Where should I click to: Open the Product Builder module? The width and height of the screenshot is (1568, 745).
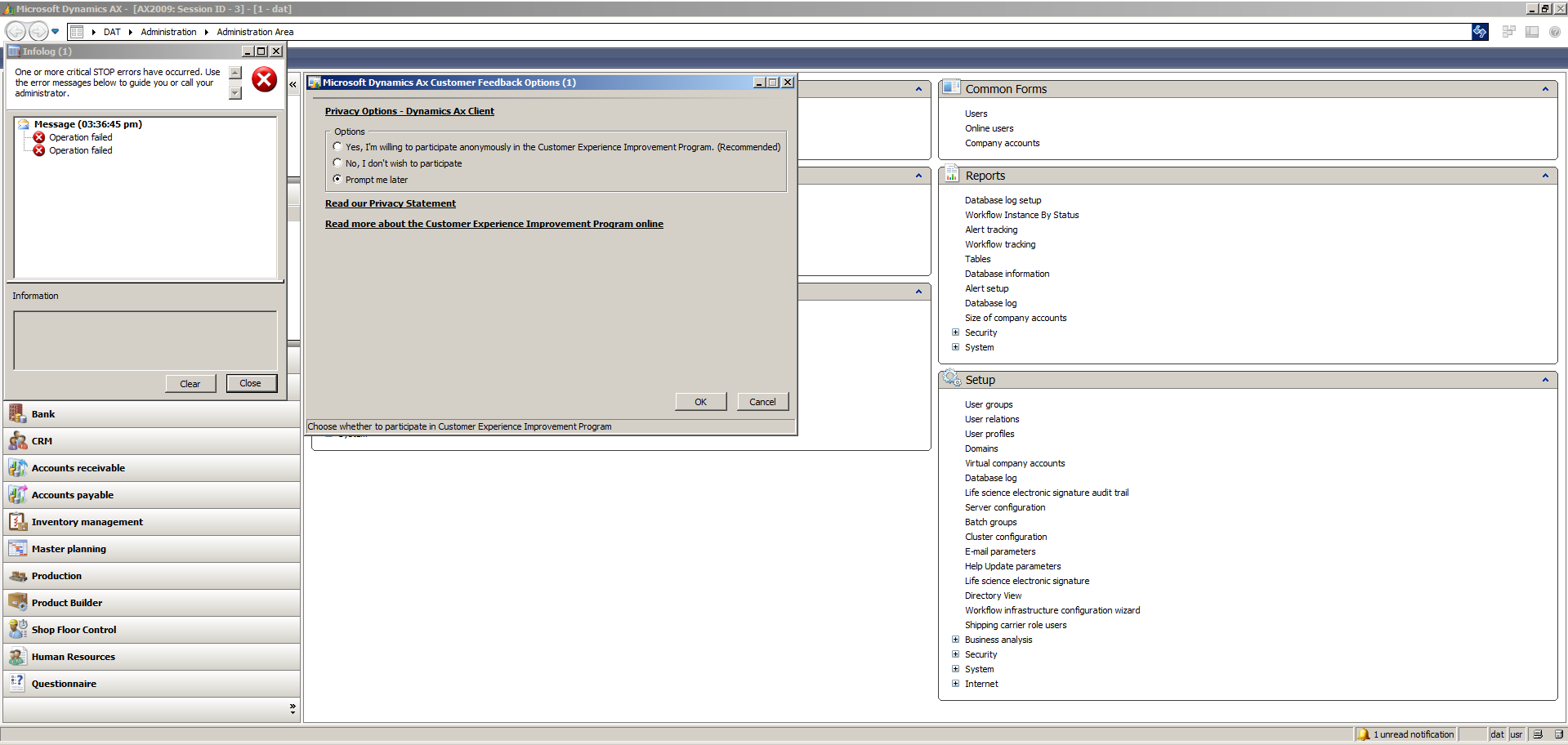click(152, 603)
